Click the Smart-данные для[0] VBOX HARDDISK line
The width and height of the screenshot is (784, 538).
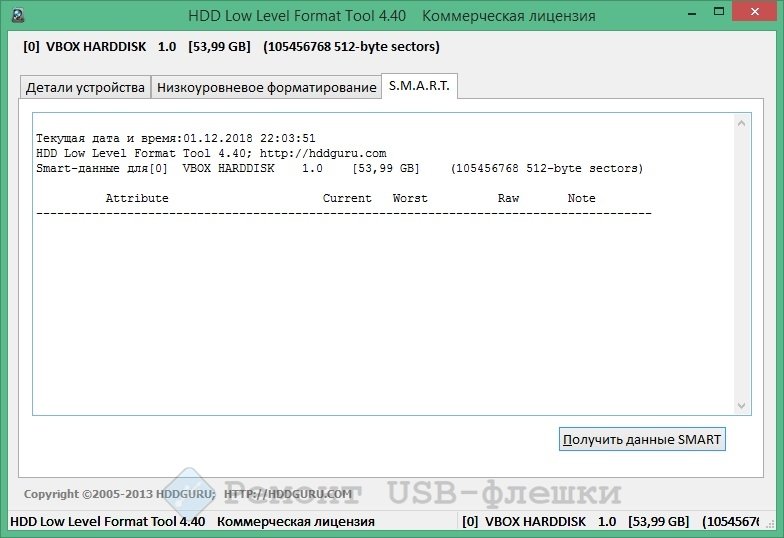(340, 168)
